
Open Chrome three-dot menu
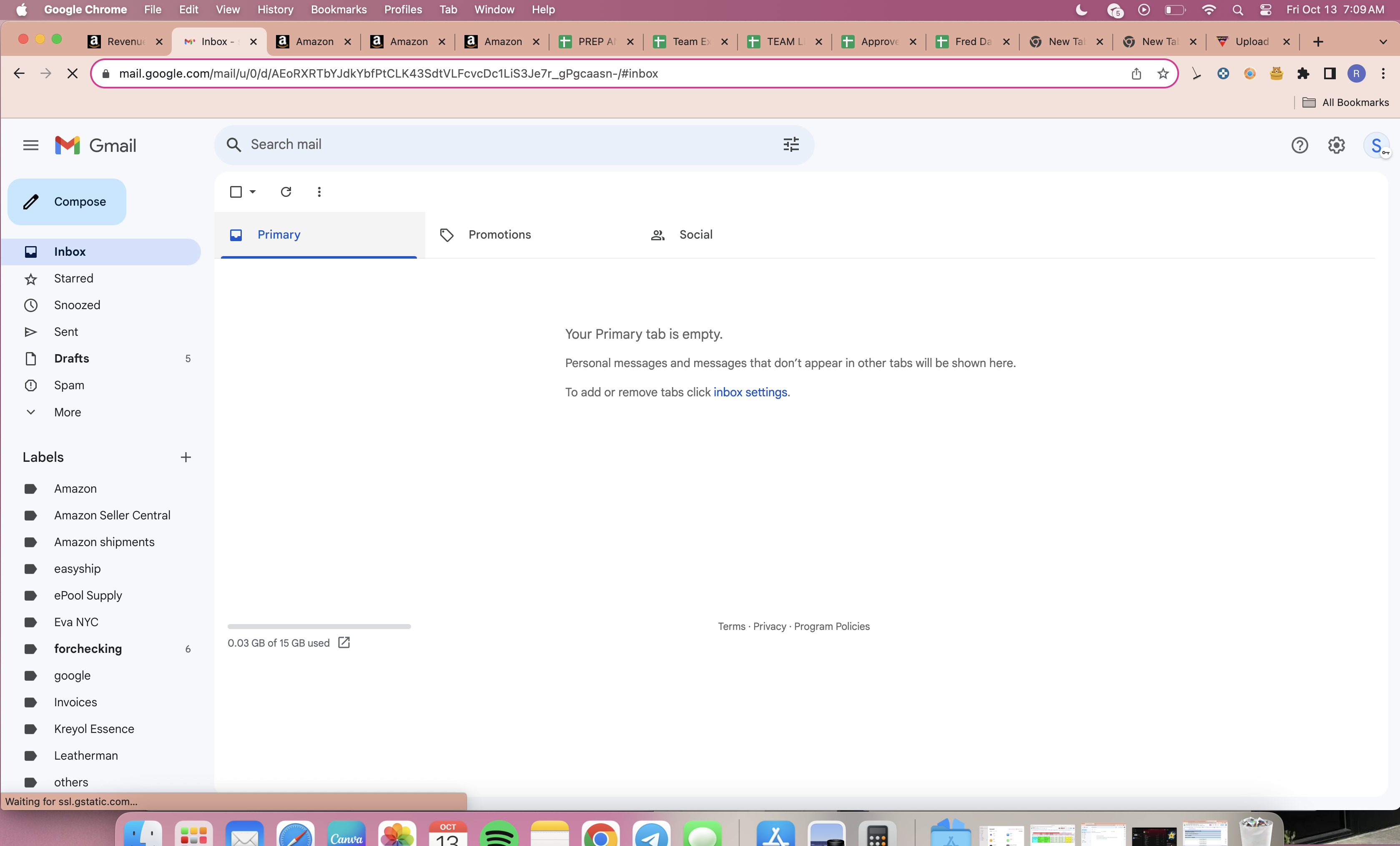pos(1383,73)
